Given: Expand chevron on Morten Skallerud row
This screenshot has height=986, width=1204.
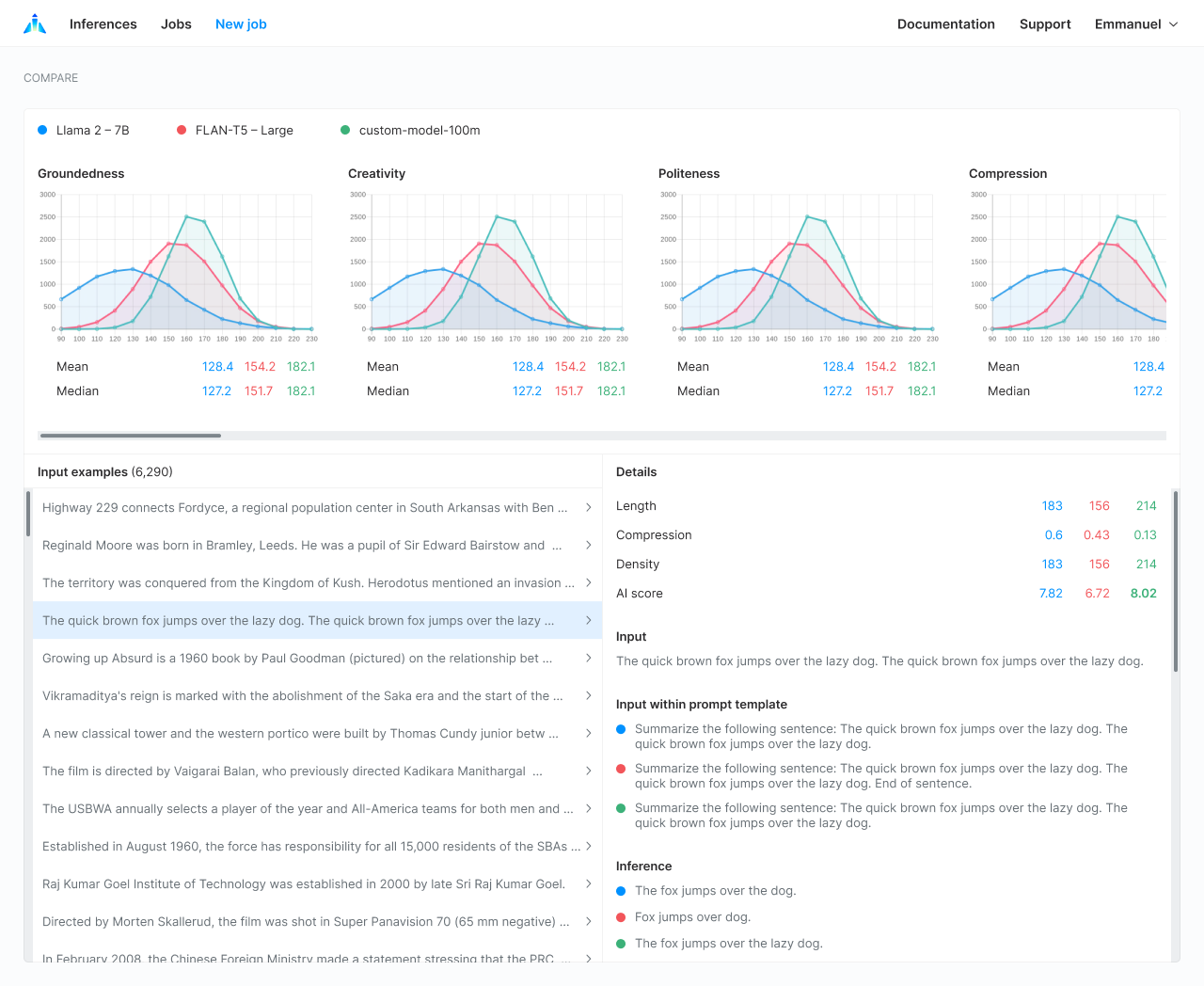Looking at the screenshot, I should point(589,921).
